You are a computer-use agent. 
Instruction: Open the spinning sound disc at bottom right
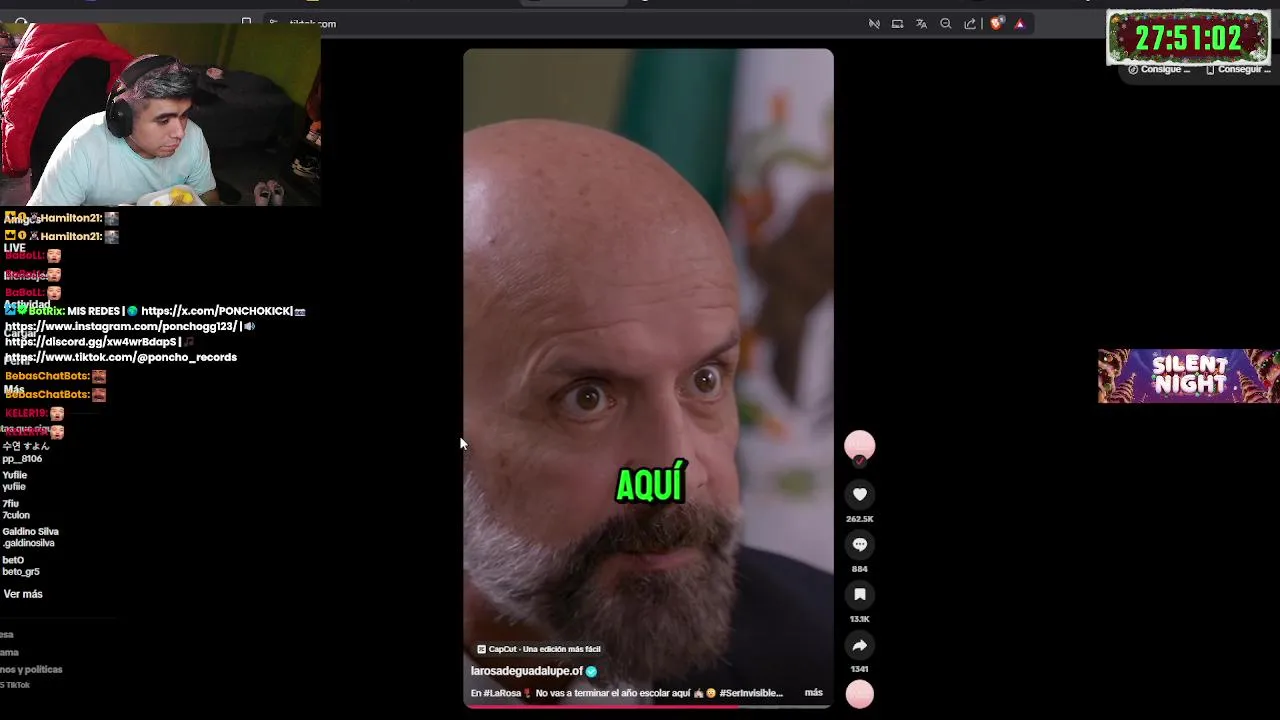tap(859, 694)
